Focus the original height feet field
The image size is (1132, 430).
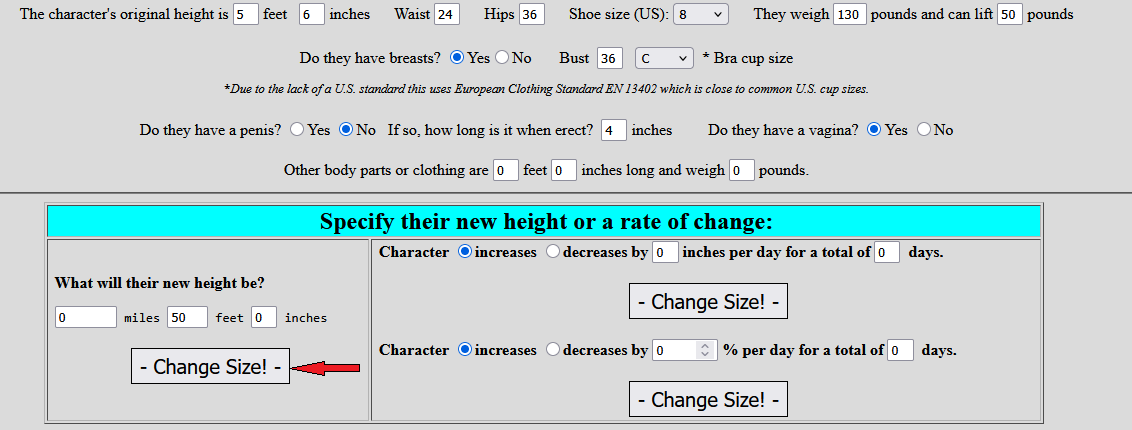coord(246,14)
